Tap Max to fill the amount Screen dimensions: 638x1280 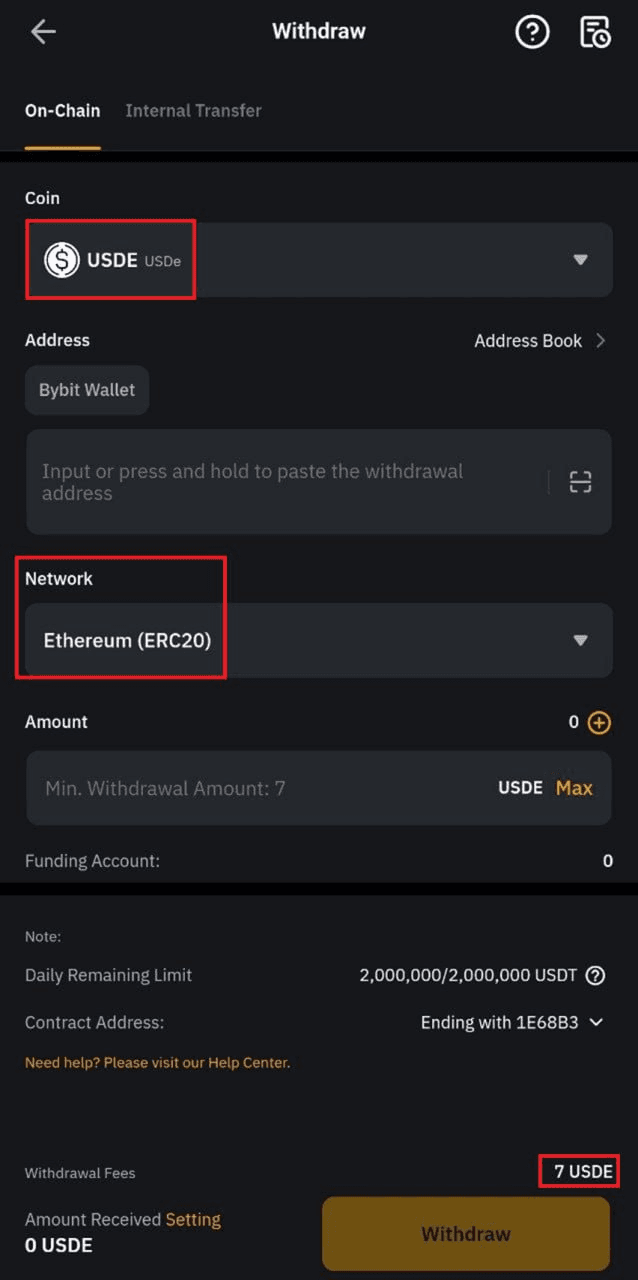click(574, 788)
